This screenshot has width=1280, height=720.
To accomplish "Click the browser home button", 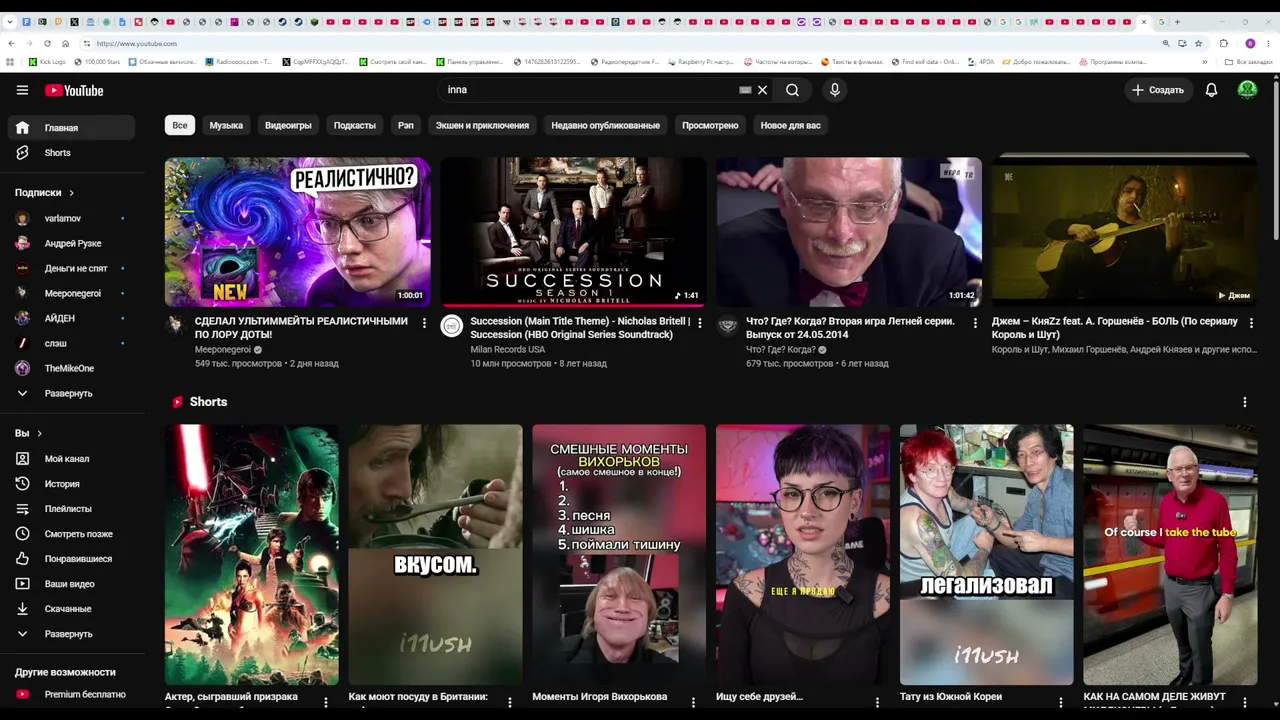I will [66, 44].
